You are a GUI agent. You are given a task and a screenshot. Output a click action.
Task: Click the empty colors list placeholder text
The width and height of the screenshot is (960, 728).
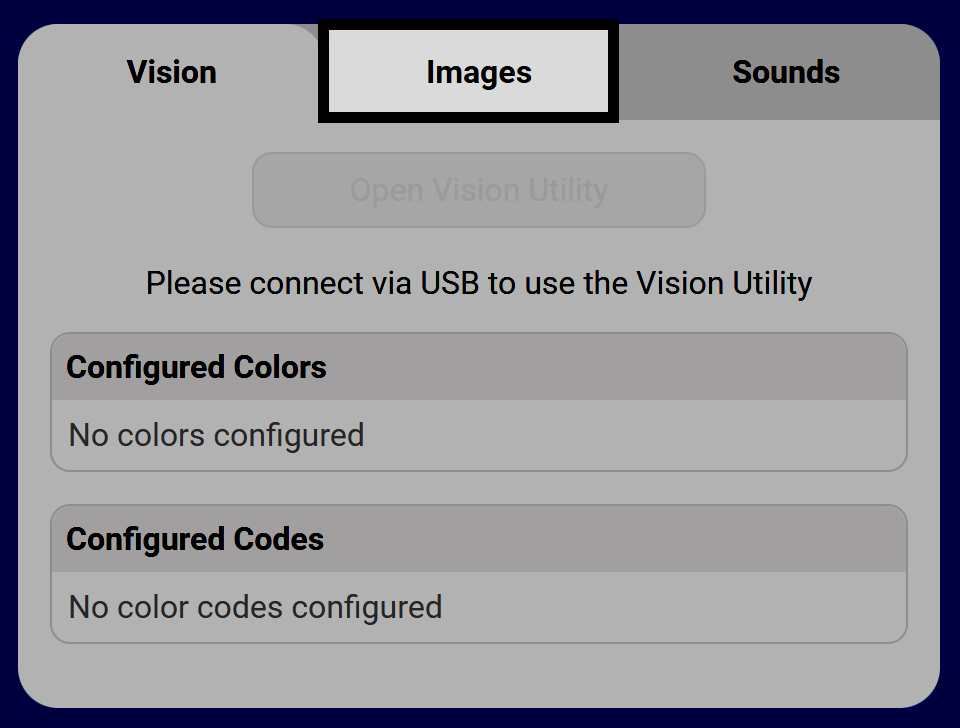216,435
